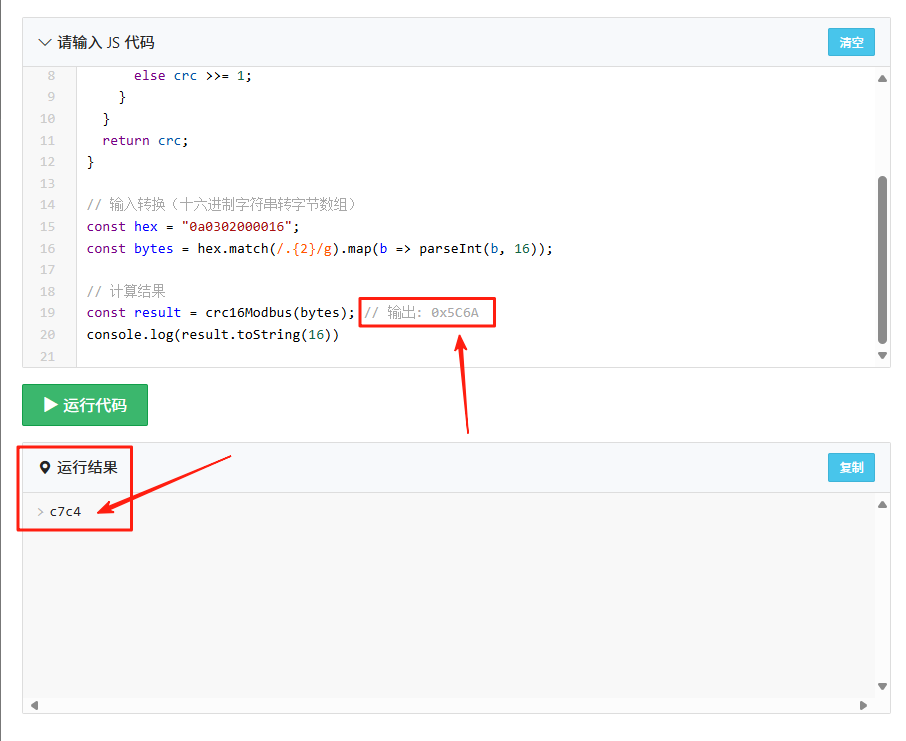906x741 pixels.
Task: Click the 清空 clear button
Action: pos(851,42)
